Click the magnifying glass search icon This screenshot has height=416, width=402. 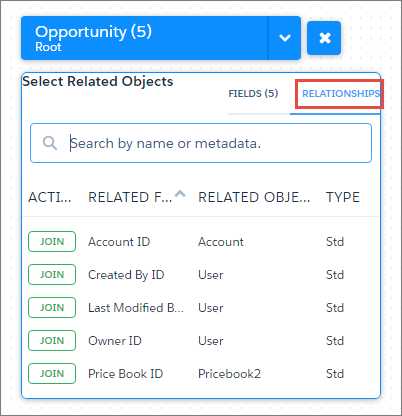pos(50,143)
